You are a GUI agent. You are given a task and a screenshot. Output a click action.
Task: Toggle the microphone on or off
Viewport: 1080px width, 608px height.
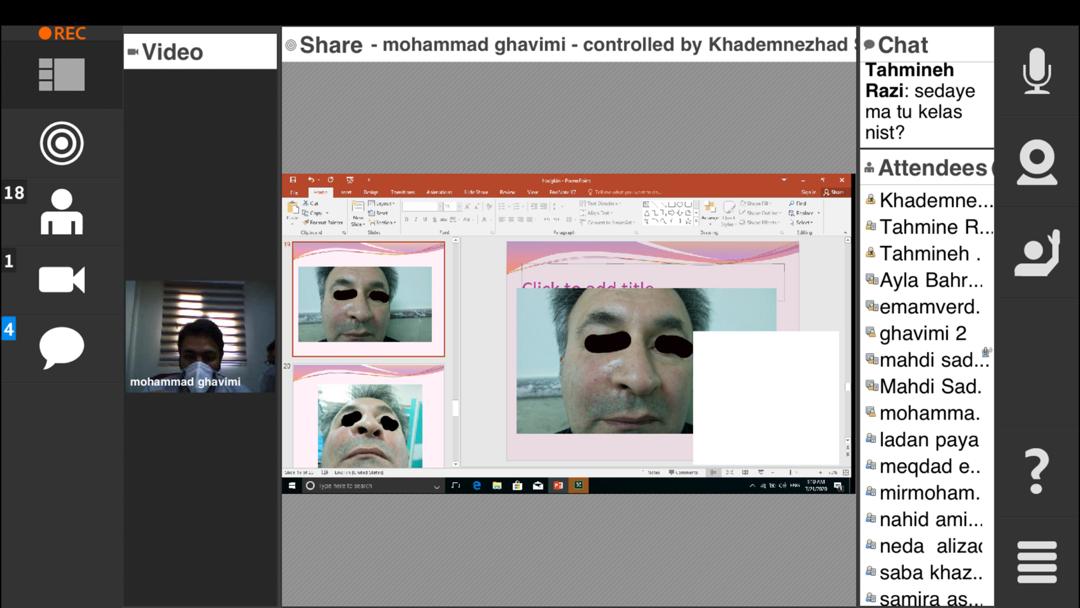point(1036,72)
